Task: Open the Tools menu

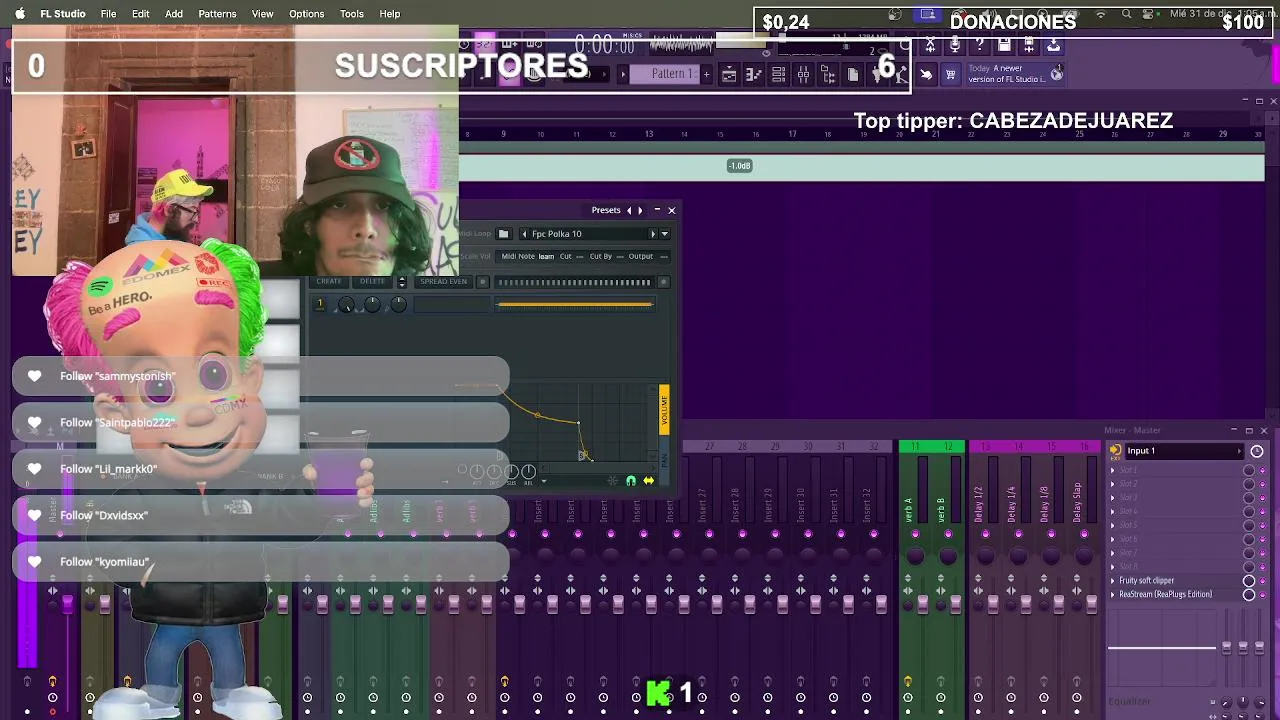Action: click(351, 14)
